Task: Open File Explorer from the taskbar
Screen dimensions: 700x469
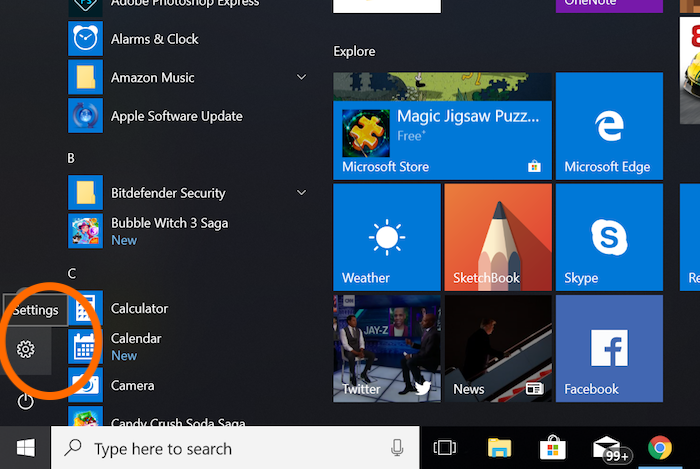Action: pos(499,448)
